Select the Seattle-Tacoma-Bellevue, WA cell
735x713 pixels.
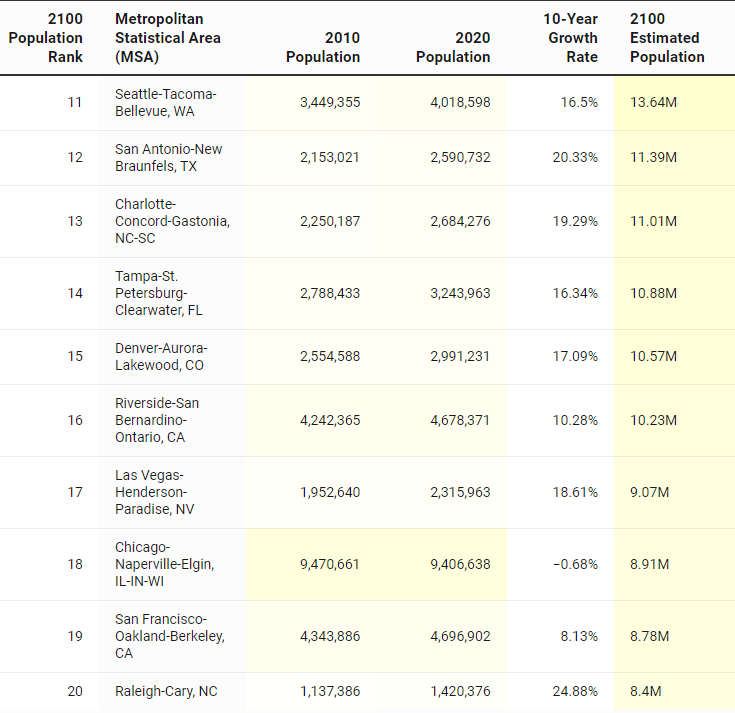165,102
